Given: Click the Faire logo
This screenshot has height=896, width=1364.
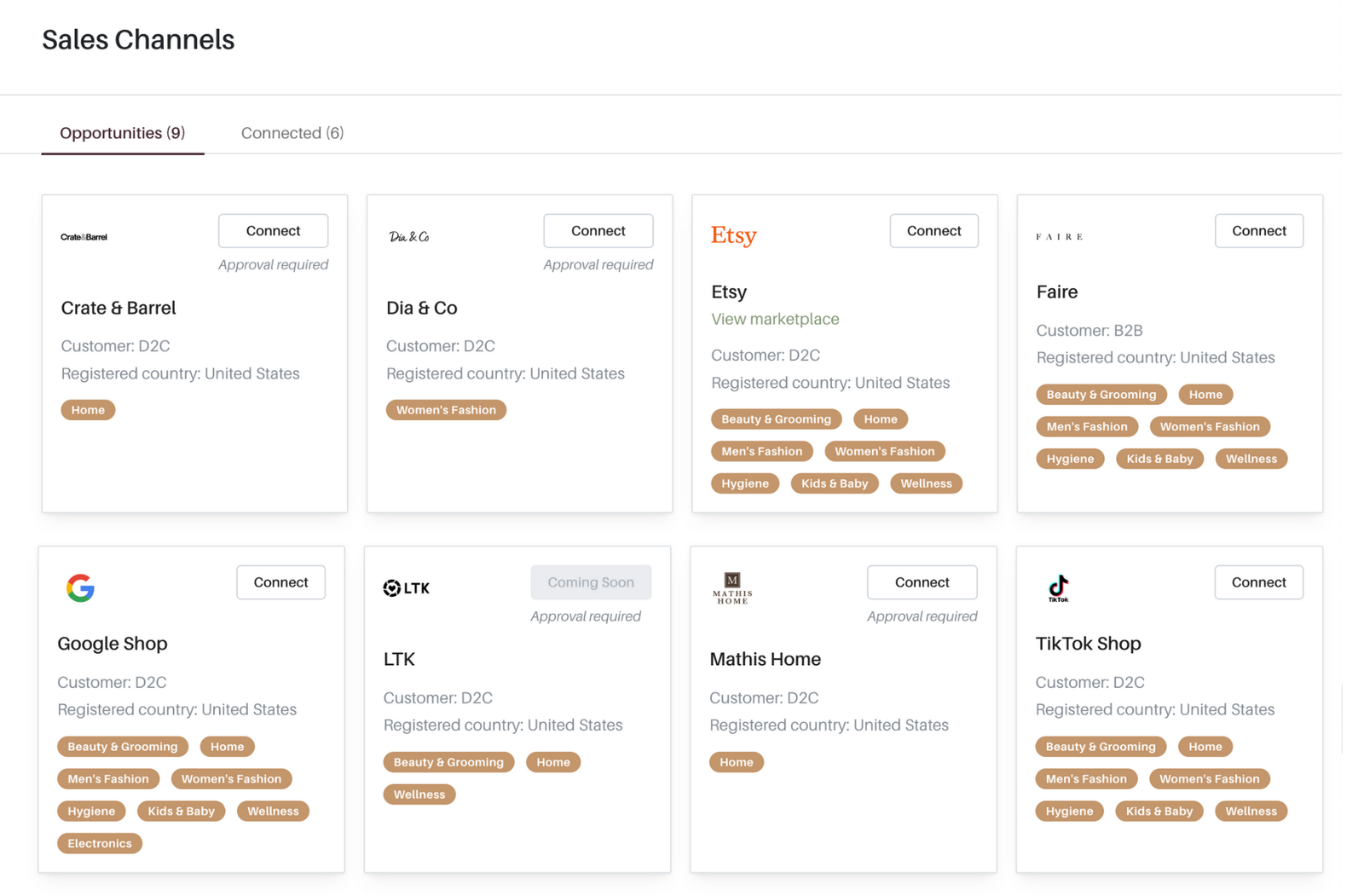Looking at the screenshot, I should click(1059, 237).
